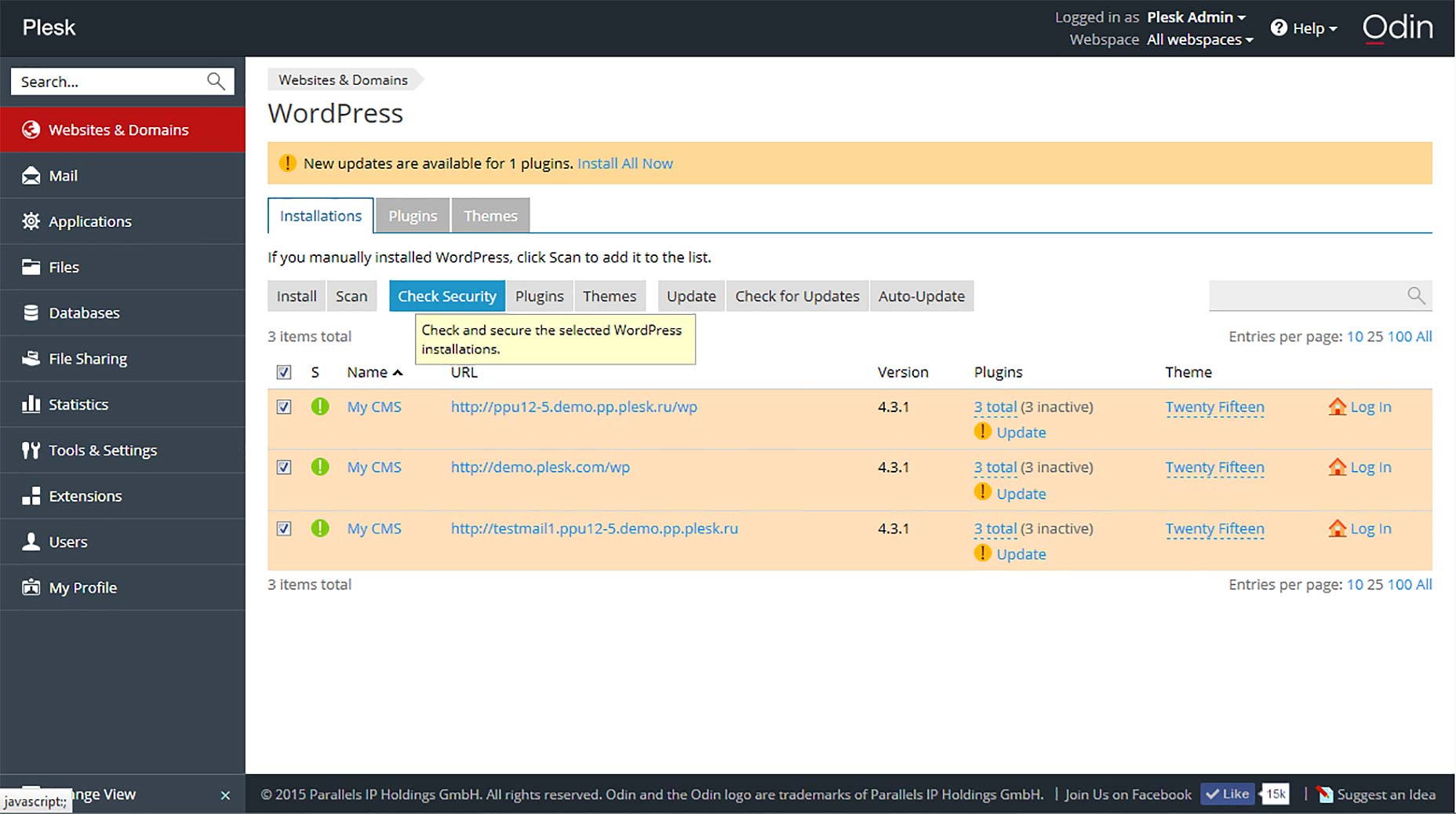
Task: Set top entries per page to 25
Action: [x=1374, y=336]
